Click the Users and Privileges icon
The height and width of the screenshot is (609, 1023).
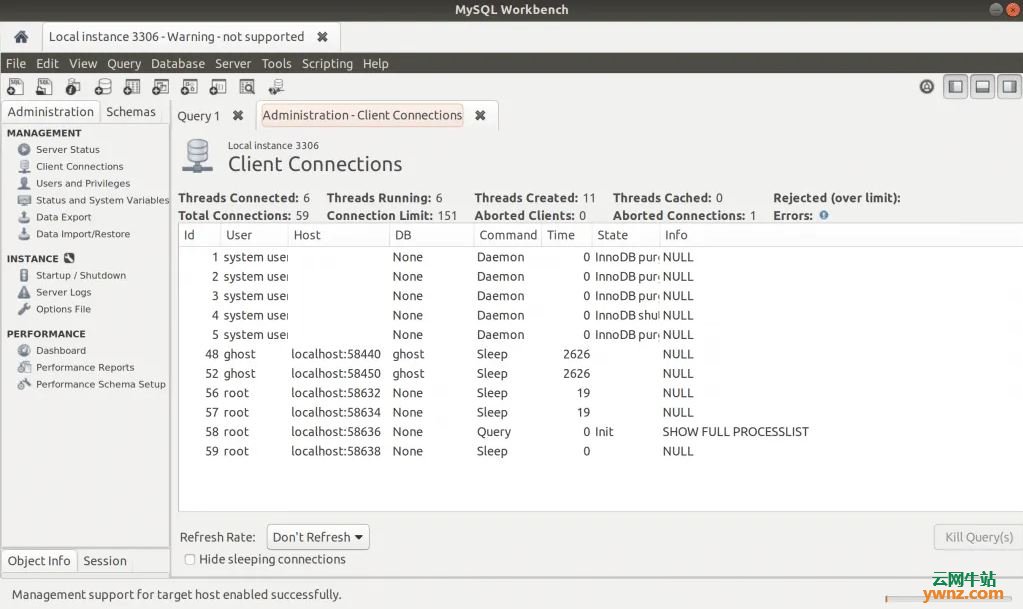coord(24,183)
